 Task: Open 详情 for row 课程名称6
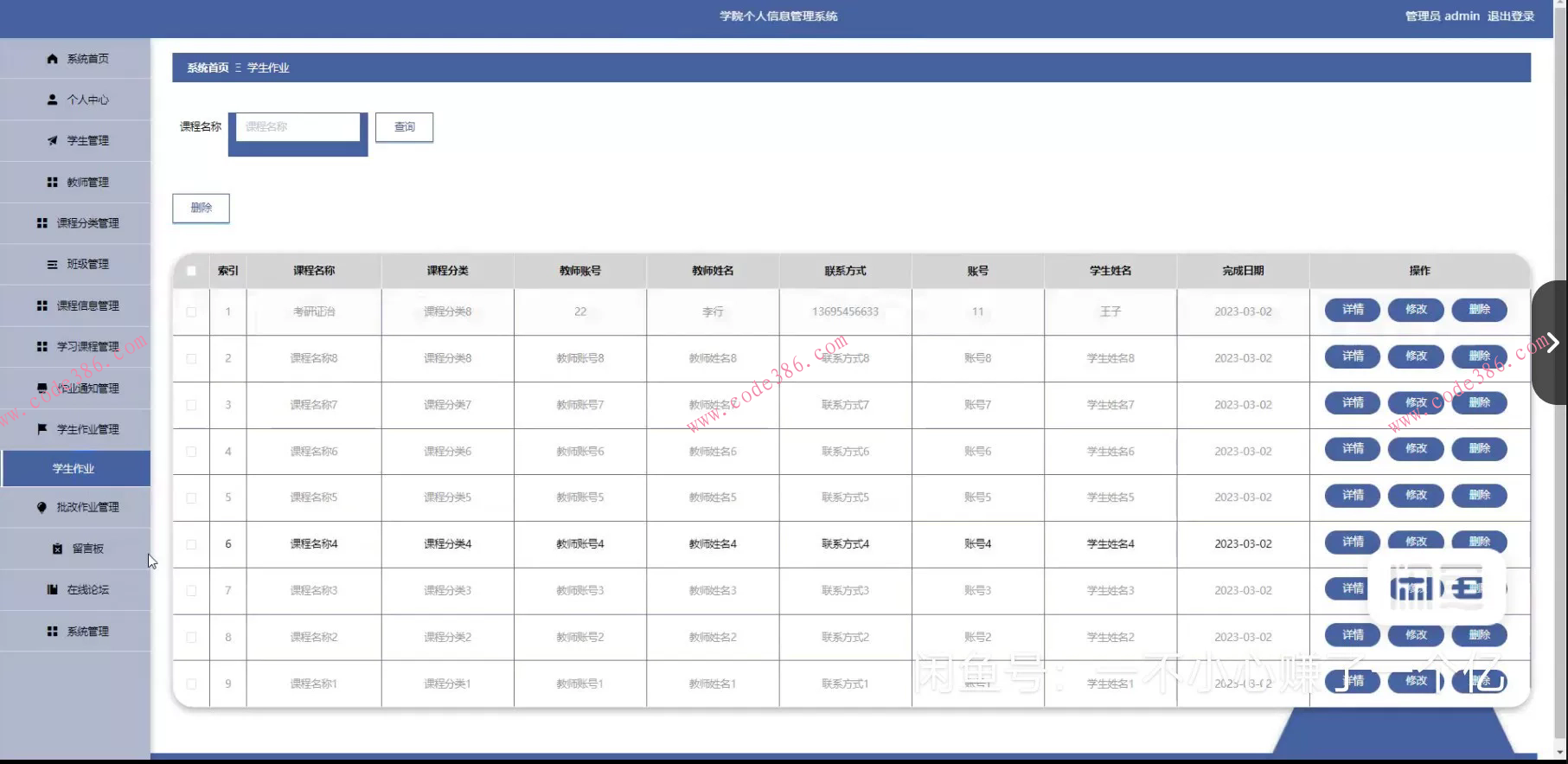pos(1353,449)
